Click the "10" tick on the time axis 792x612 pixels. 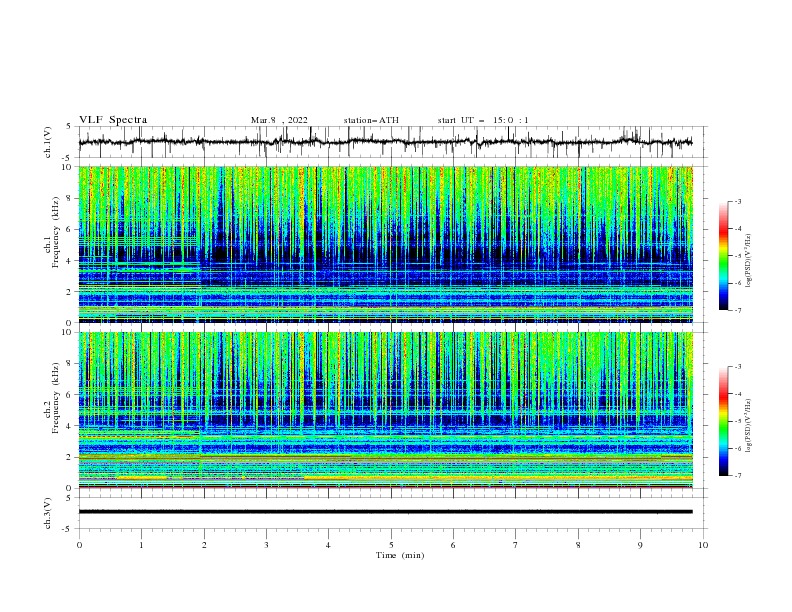(x=703, y=545)
